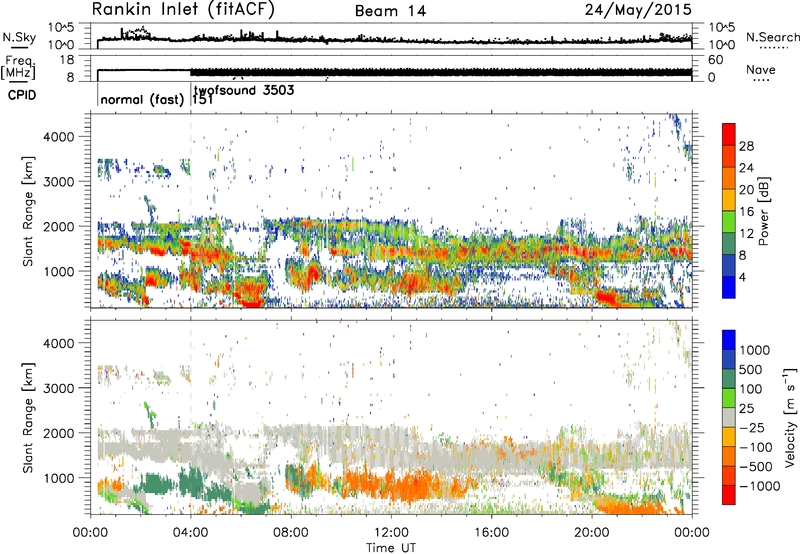The height and width of the screenshot is (554, 800).
Task: Click 'Slant Range [km]' label of the velocity panel
Action: (29, 417)
